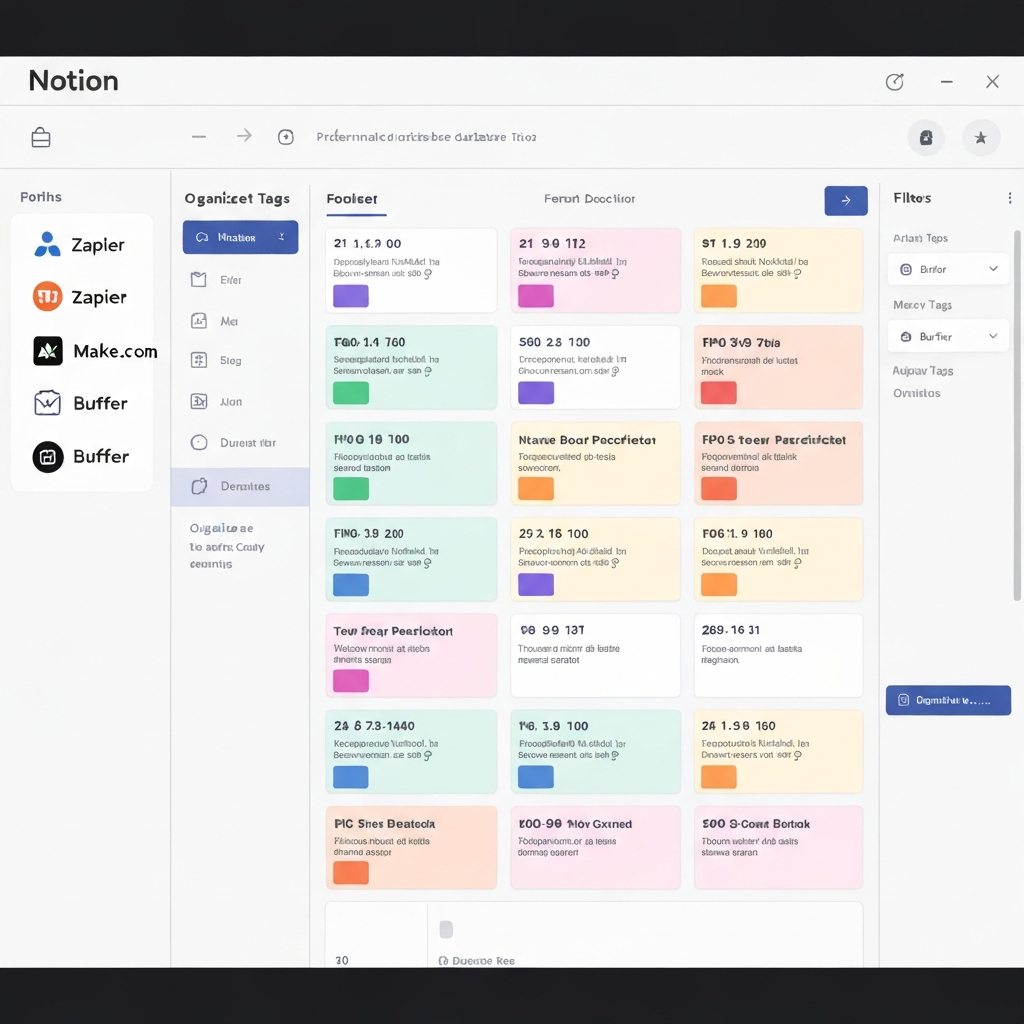Open the Brifor filter dropdown
Viewport: 1024px width, 1024px height.
947,268
